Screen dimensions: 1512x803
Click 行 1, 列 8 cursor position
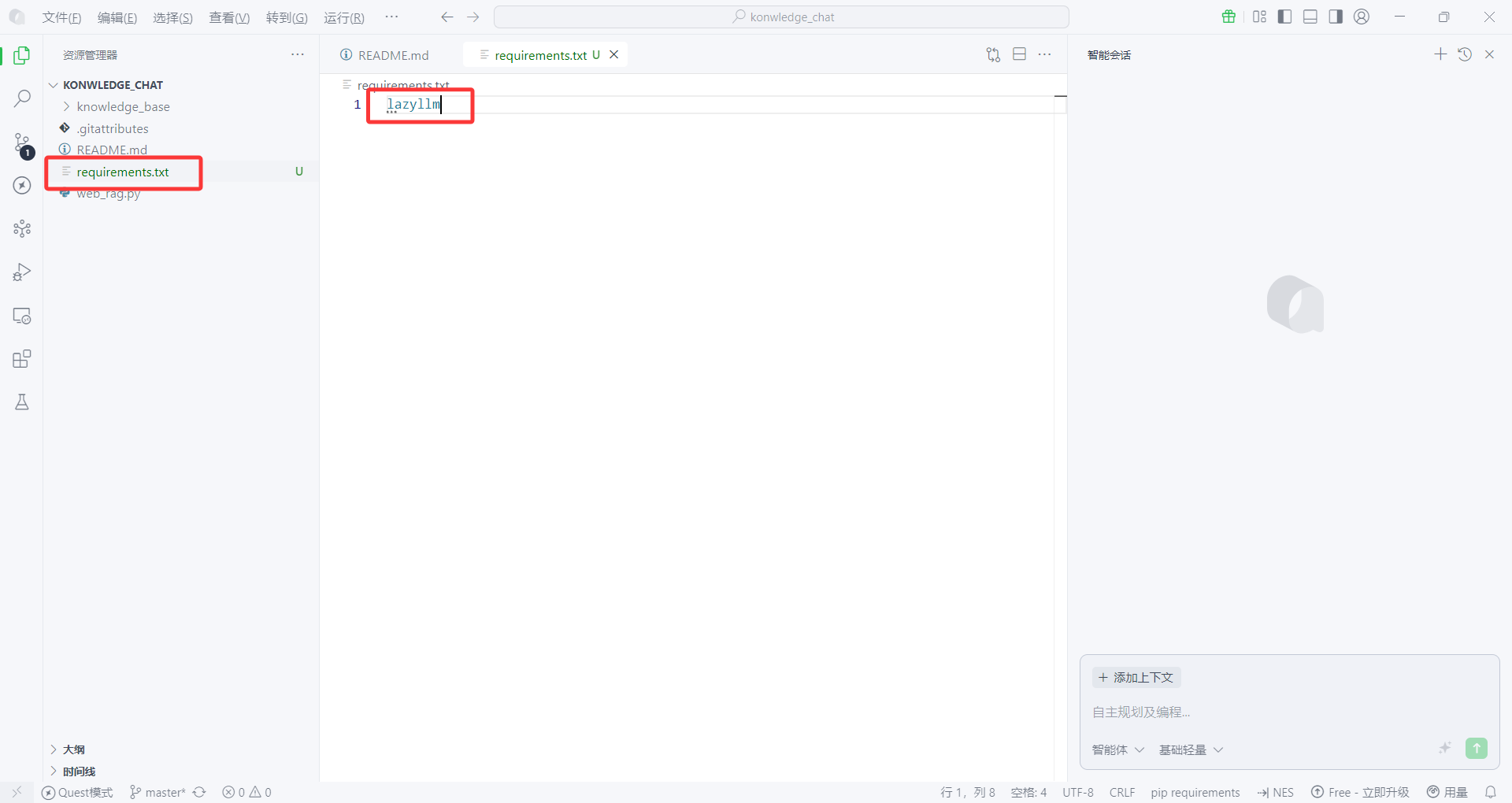point(968,792)
